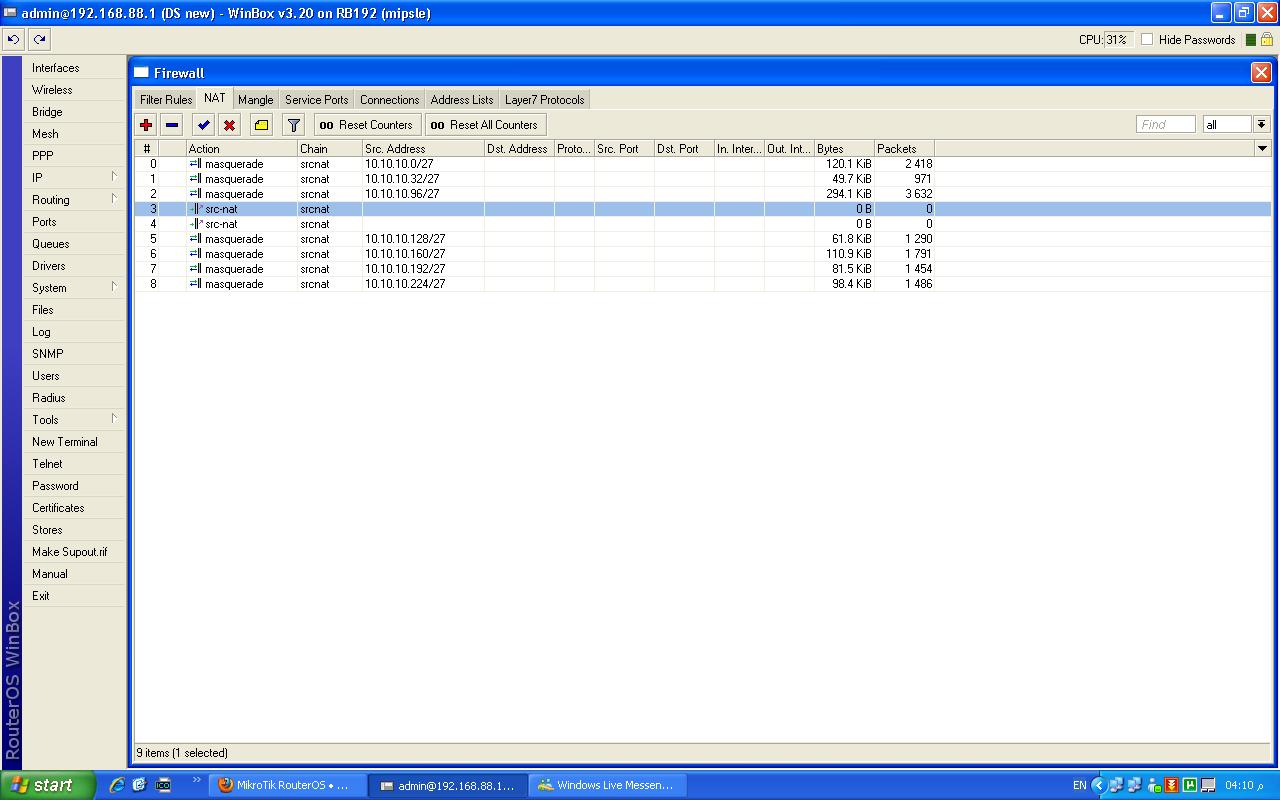Select the rule with source 10.10.10.0/27

pos(703,164)
